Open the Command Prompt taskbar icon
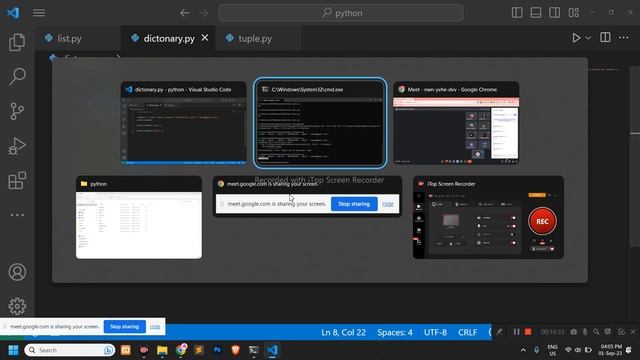This screenshot has height=360, width=640. click(253, 350)
